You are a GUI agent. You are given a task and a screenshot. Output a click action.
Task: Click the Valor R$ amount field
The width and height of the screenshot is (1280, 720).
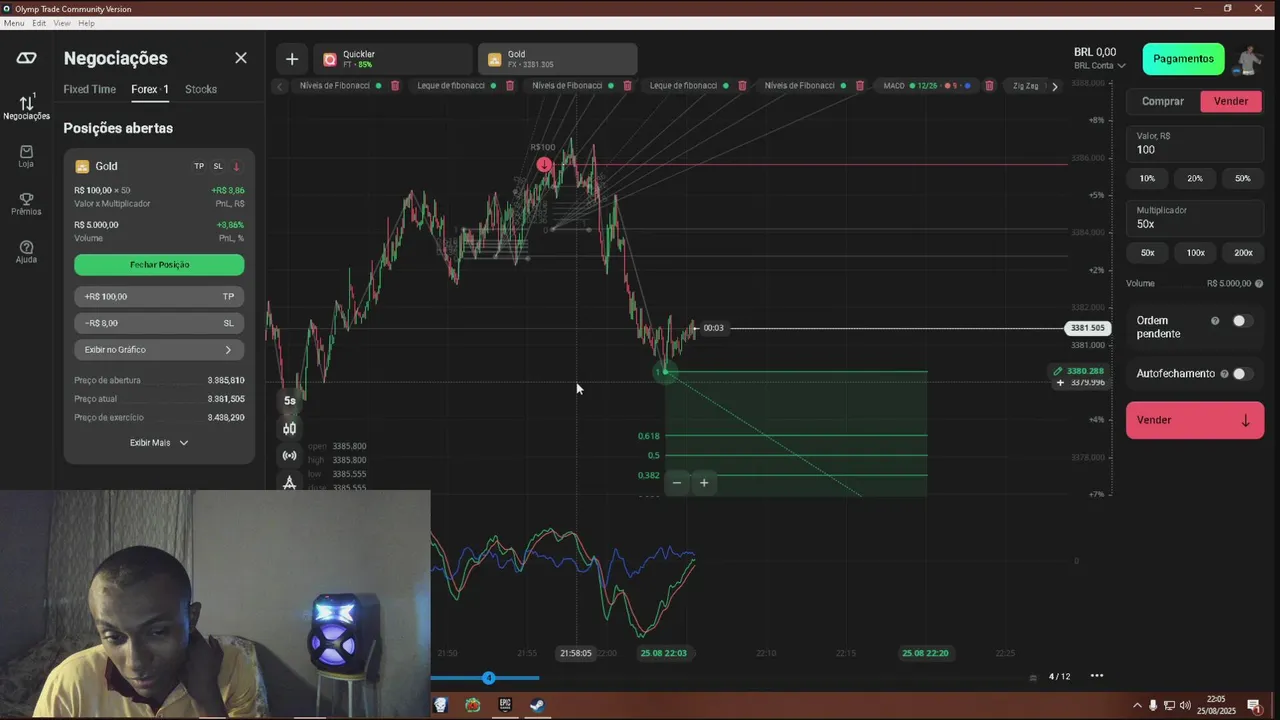tap(1195, 144)
